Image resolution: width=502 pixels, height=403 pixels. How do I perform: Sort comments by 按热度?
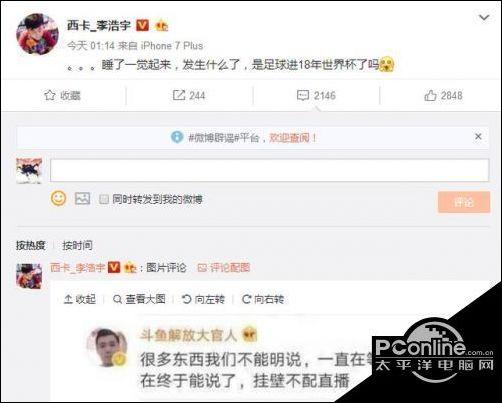click(x=30, y=245)
